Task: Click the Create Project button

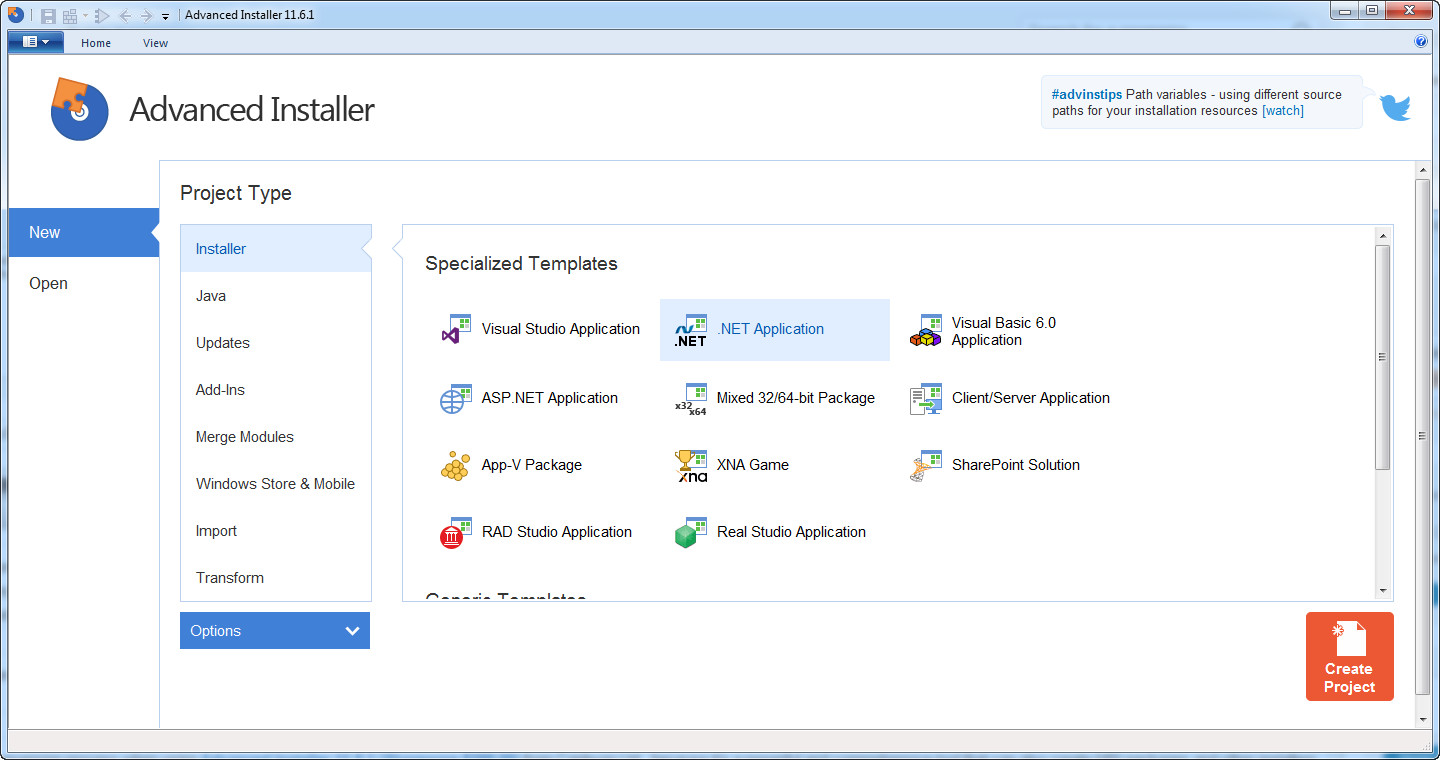Action: 1349,657
